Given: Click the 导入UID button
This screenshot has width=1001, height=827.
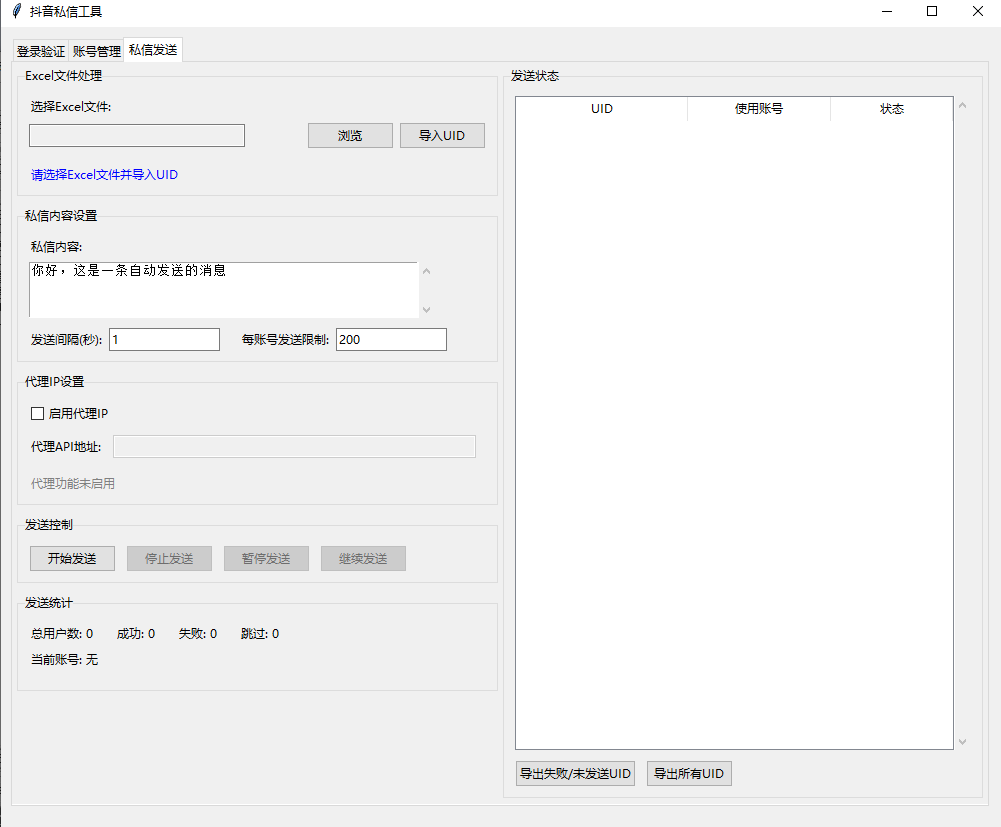Looking at the screenshot, I should (x=442, y=135).
